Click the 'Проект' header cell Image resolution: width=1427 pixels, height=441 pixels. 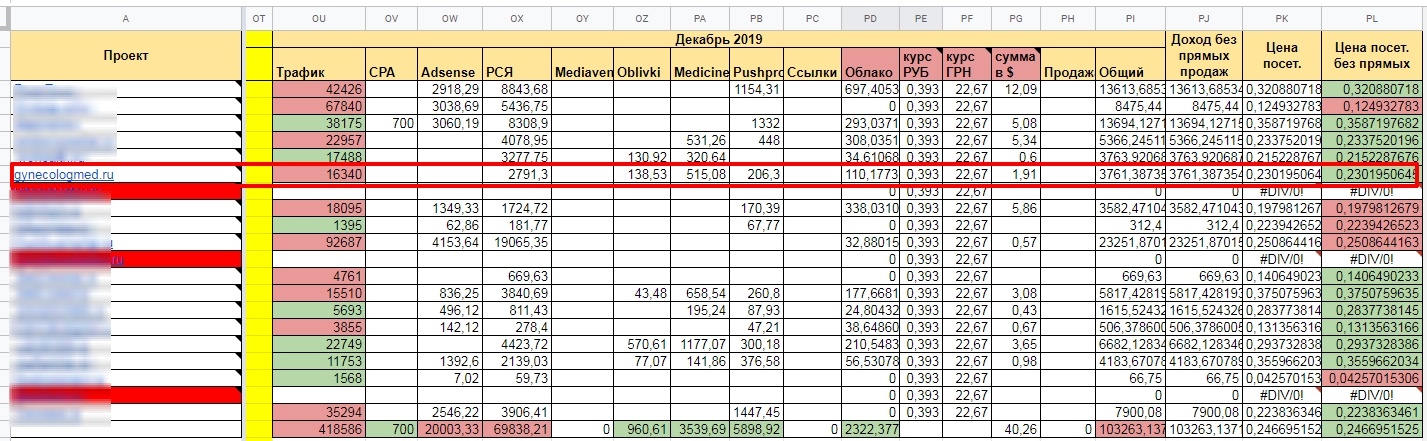(125, 56)
